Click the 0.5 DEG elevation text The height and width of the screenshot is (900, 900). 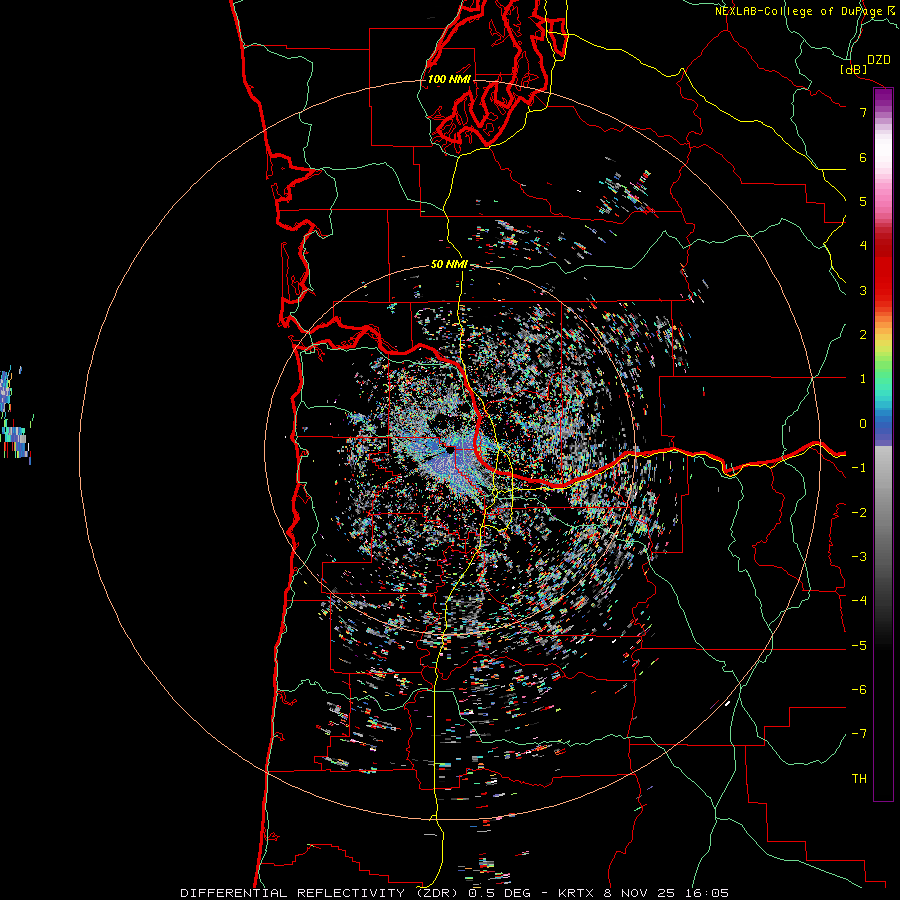coord(501,893)
